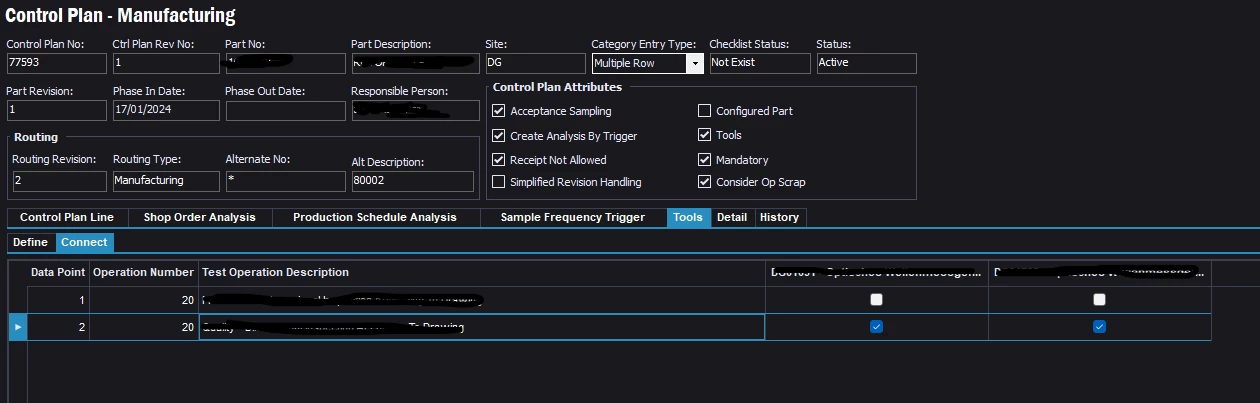Sort by the Data Point column header
The image size is (1260, 403).
(58, 272)
